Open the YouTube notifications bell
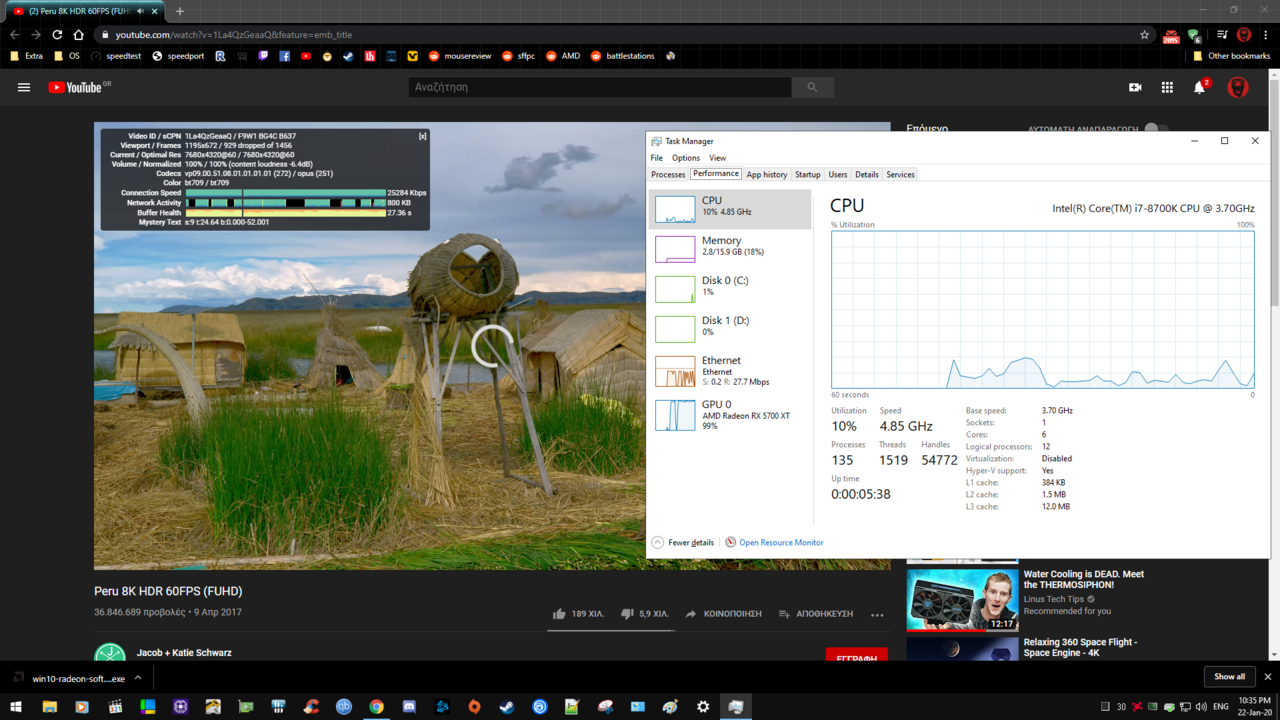1280x720 pixels. (x=1199, y=87)
